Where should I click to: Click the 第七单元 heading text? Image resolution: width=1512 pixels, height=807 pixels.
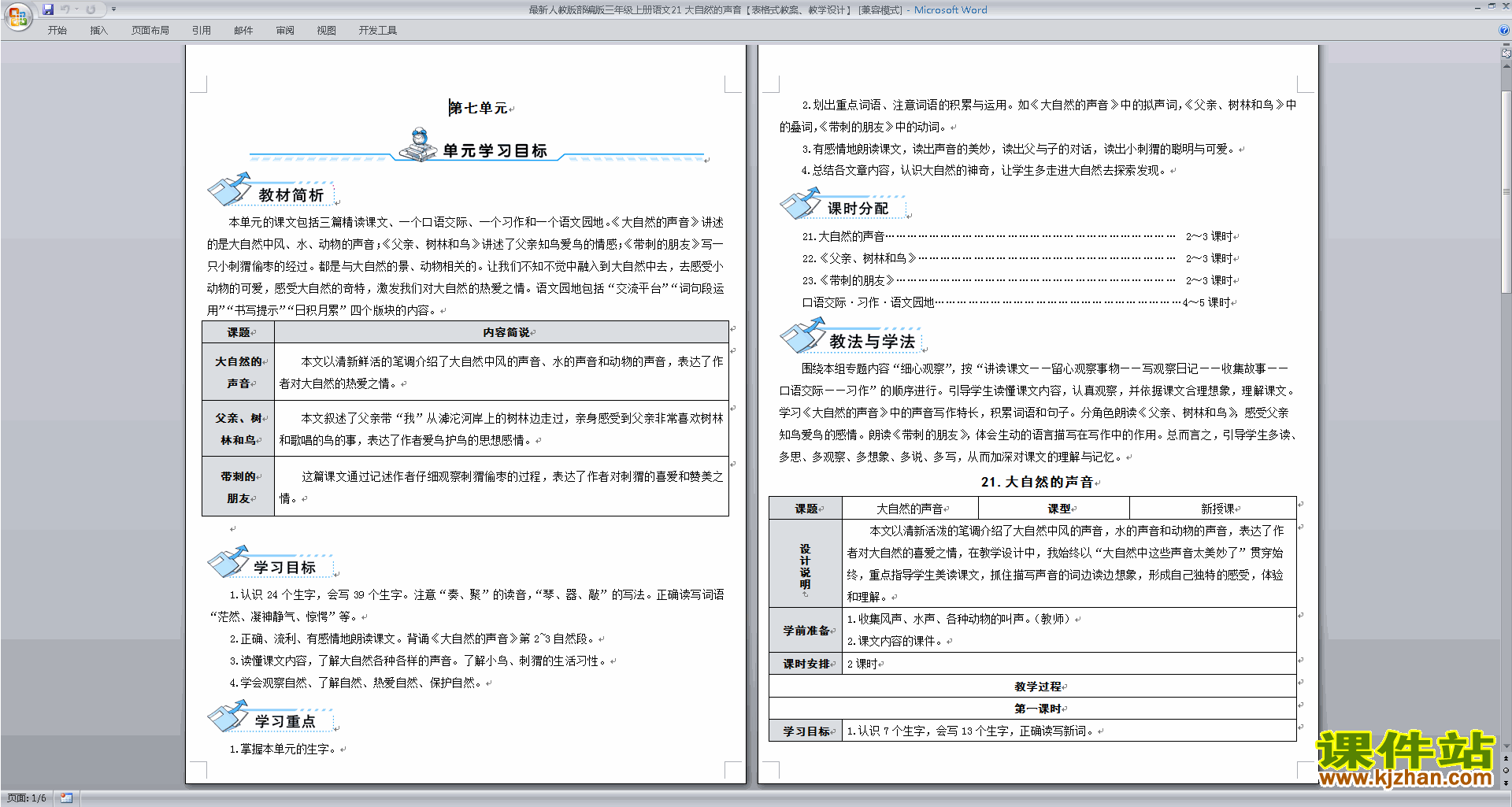[478, 108]
